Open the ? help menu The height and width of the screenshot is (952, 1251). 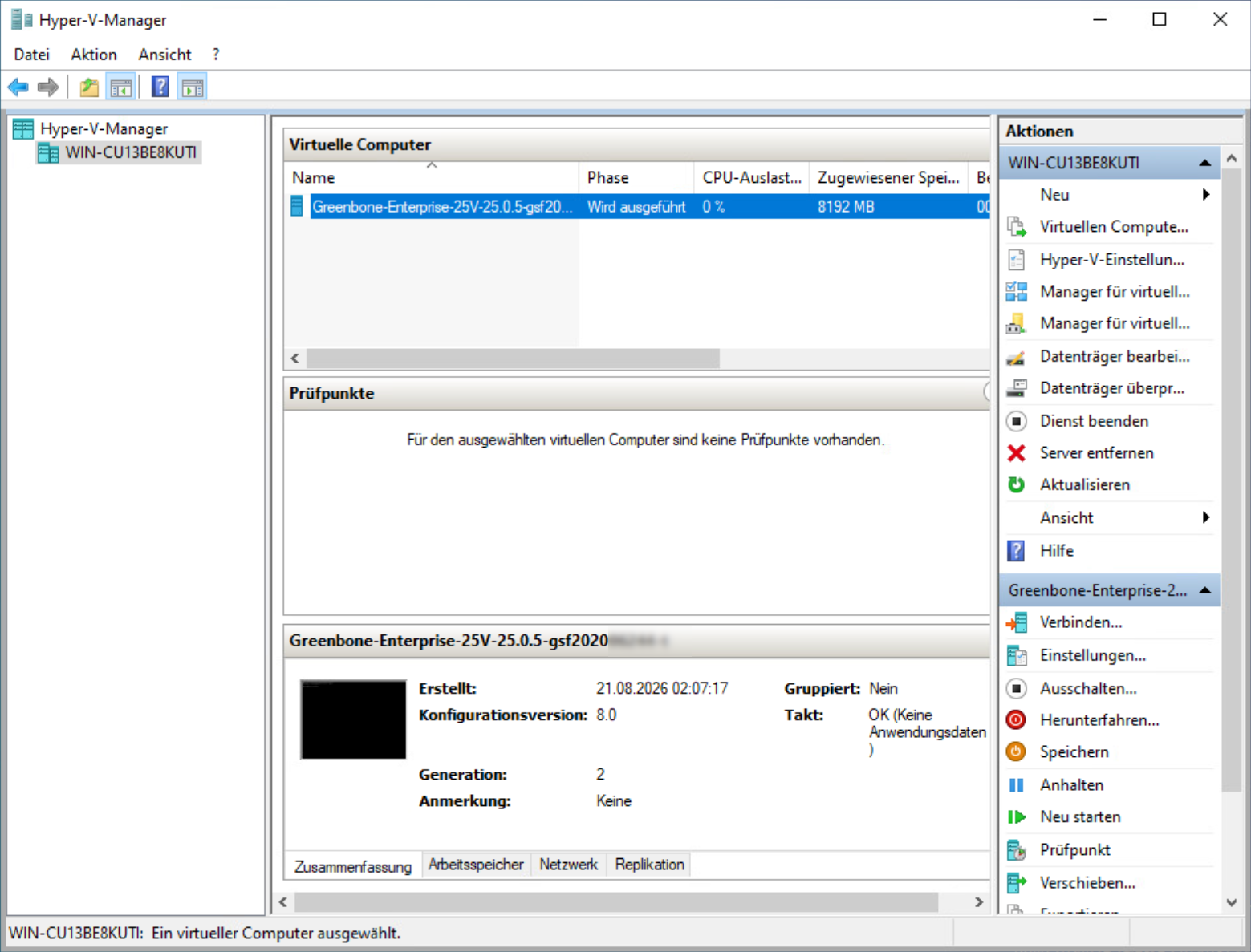[216, 55]
